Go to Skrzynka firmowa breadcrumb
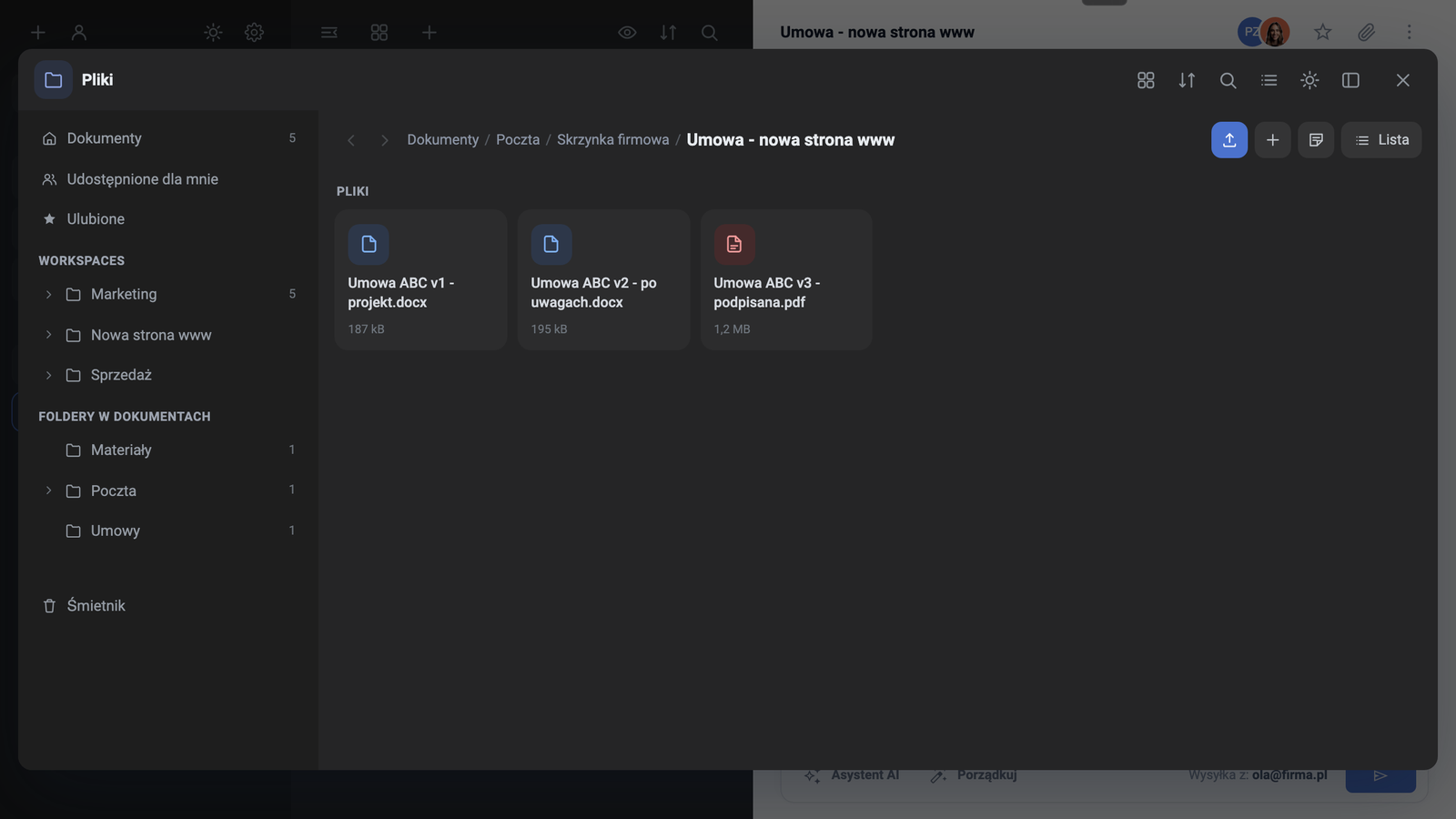The image size is (1456, 819). [x=612, y=140]
